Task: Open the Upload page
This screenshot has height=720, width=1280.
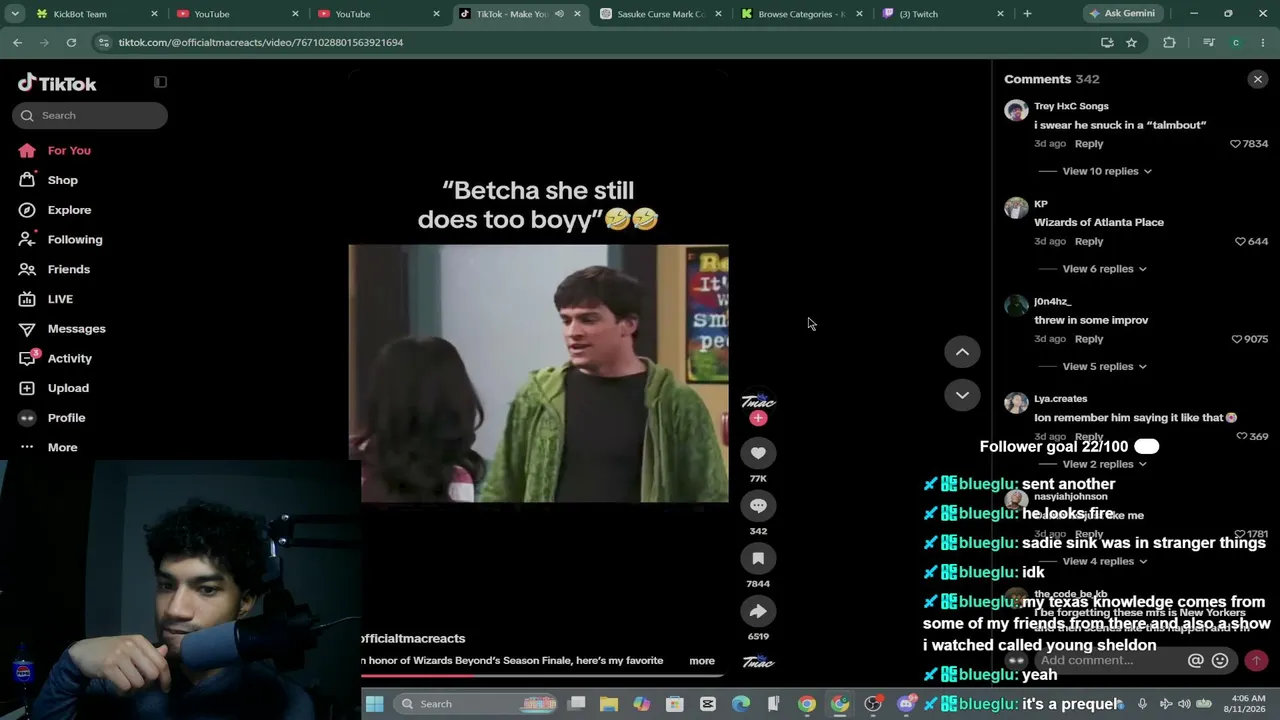Action: coord(68,388)
